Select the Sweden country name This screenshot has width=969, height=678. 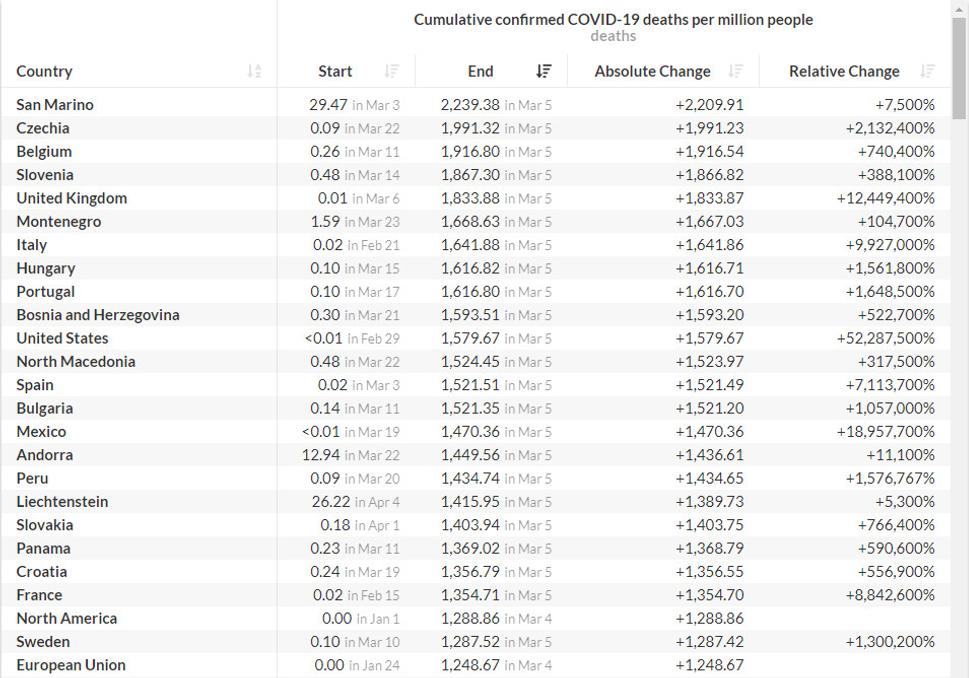click(x=43, y=642)
